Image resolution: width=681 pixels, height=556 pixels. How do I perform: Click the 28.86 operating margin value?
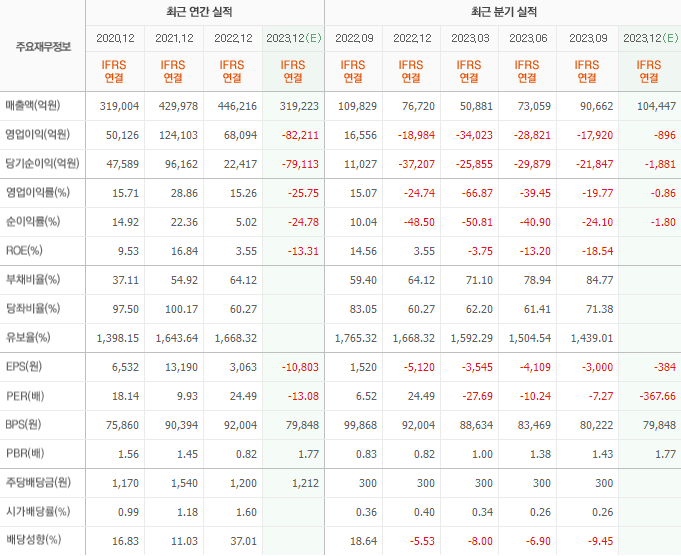coord(184,193)
